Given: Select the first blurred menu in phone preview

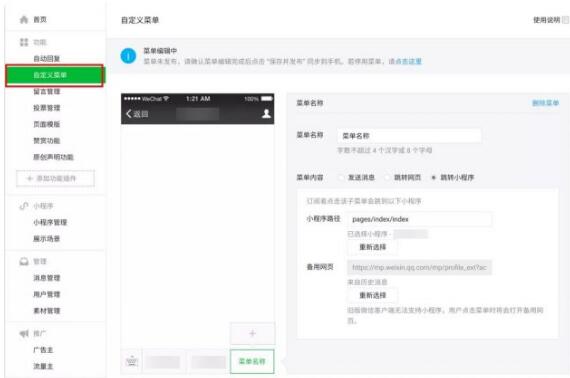Looking at the screenshot, I should click(163, 362).
